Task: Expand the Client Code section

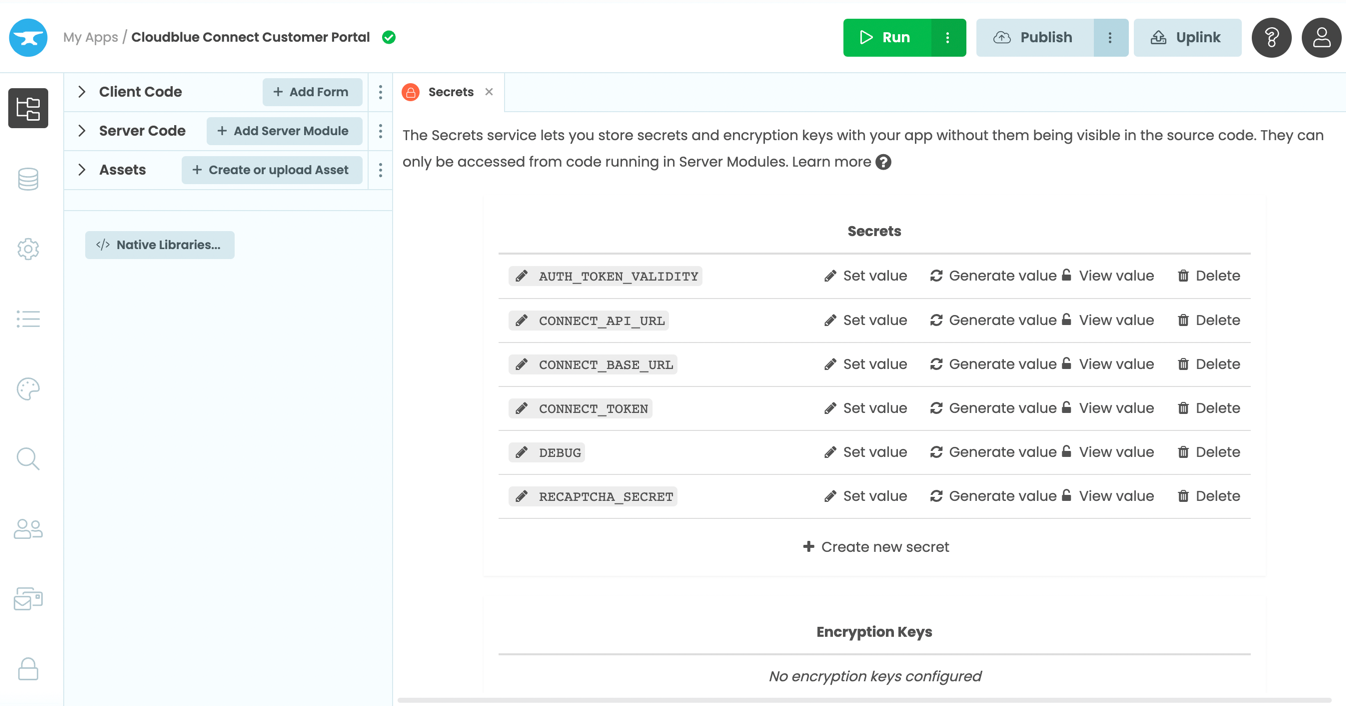Action: 82,92
